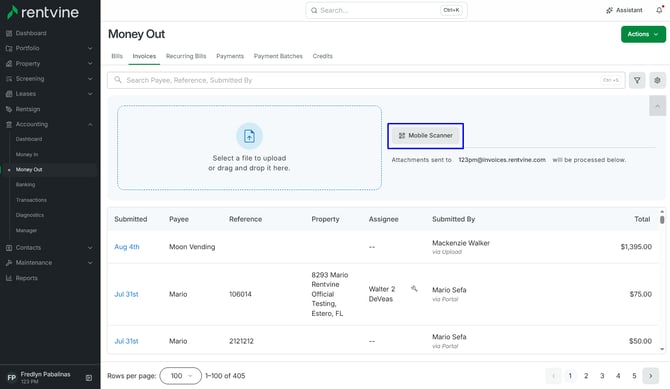Collapse the Accounting section chevron
This screenshot has width=670, height=389.
click(x=90, y=124)
